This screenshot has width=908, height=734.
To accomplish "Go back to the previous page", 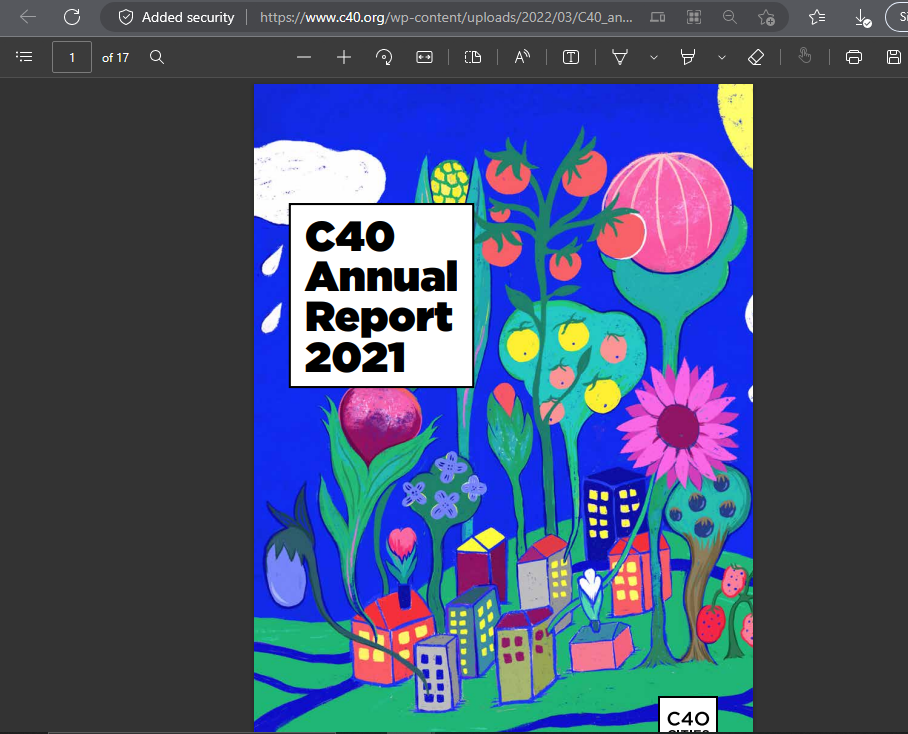I will [28, 17].
